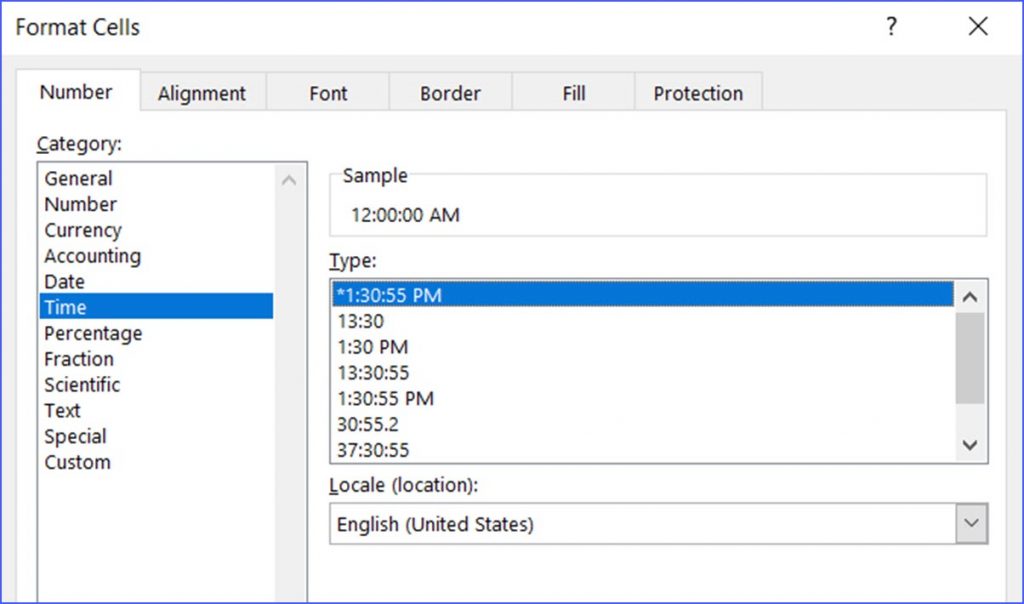This screenshot has height=604, width=1024.
Task: Open the Protection tab
Action: tap(698, 93)
